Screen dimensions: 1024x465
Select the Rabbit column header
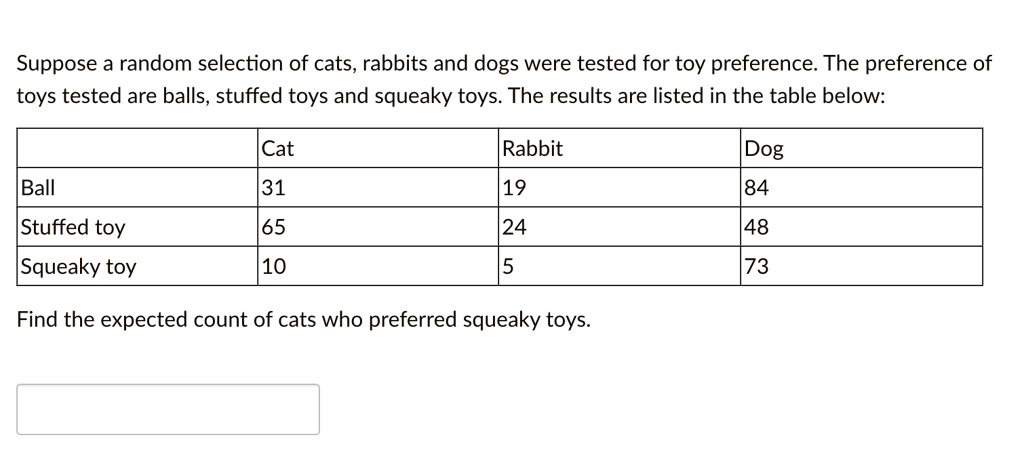click(x=620, y=148)
